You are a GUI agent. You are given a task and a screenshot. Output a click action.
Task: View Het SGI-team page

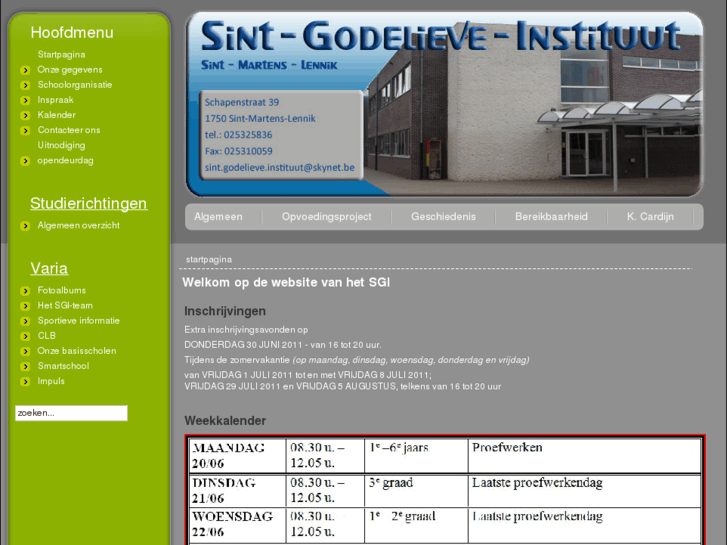point(65,306)
